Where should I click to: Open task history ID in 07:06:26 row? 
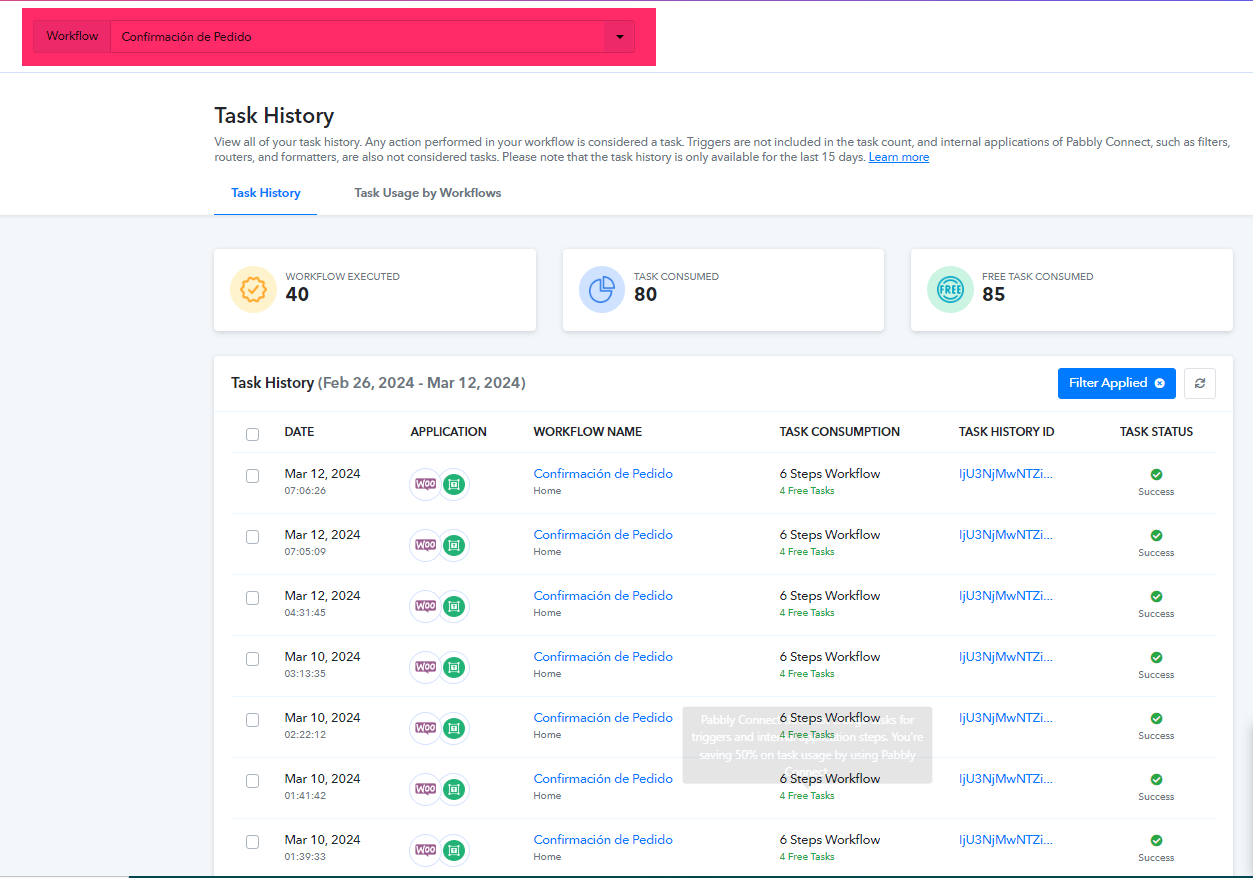(1006, 474)
